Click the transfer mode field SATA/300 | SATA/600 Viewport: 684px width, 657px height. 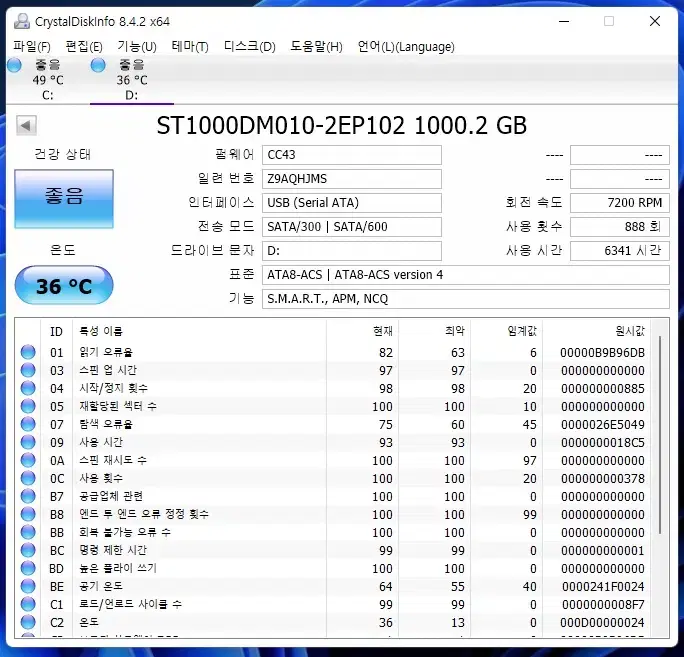point(352,227)
